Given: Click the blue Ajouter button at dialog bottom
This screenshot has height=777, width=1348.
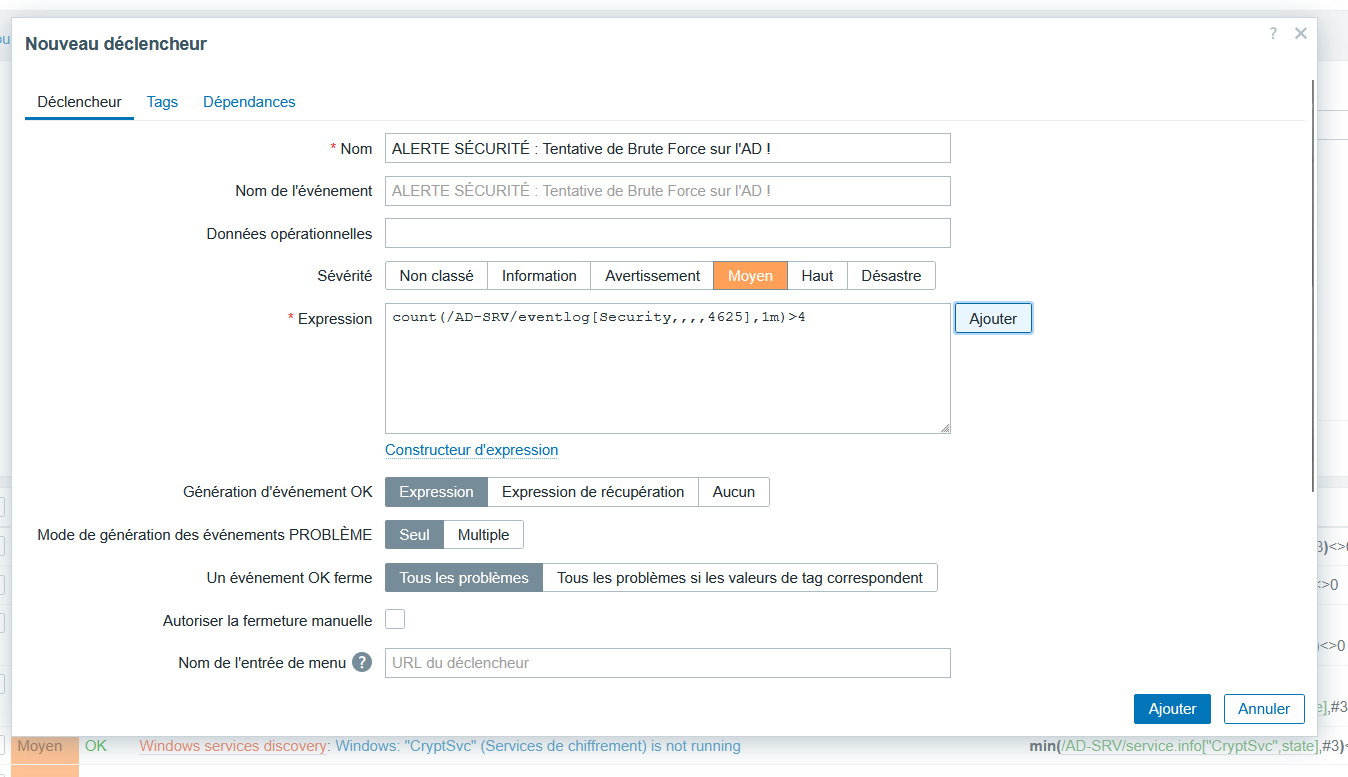Looking at the screenshot, I should point(1172,709).
